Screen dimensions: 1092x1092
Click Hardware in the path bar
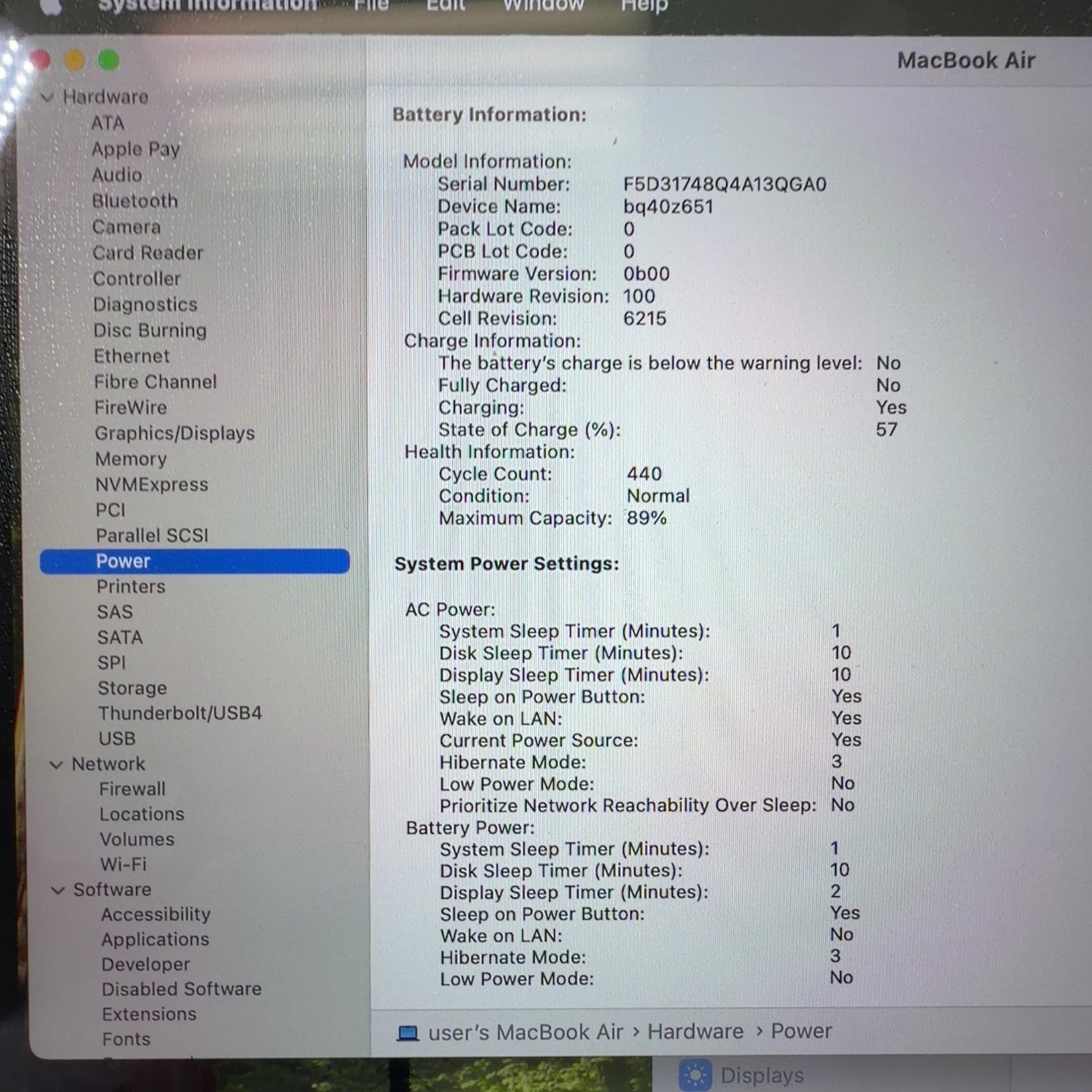[x=695, y=1032]
